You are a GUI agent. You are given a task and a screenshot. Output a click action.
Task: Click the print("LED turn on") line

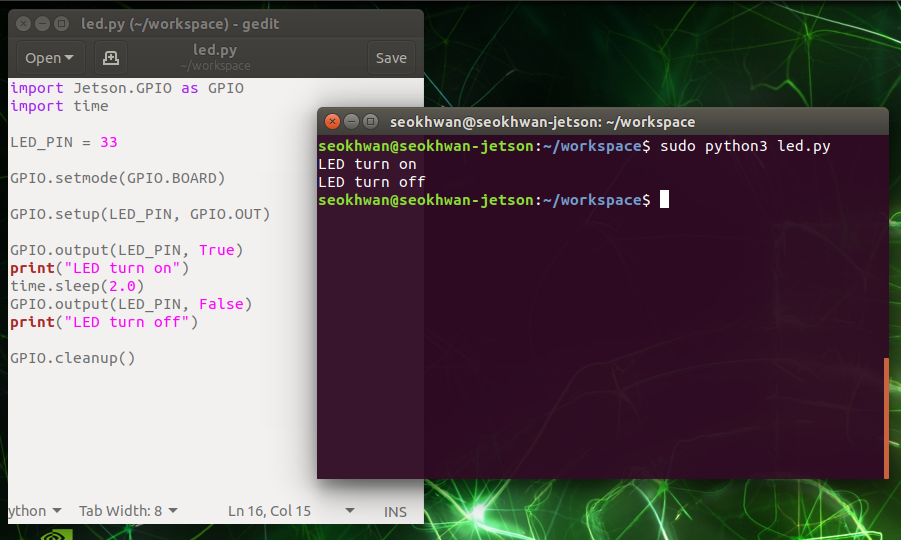tap(99, 268)
